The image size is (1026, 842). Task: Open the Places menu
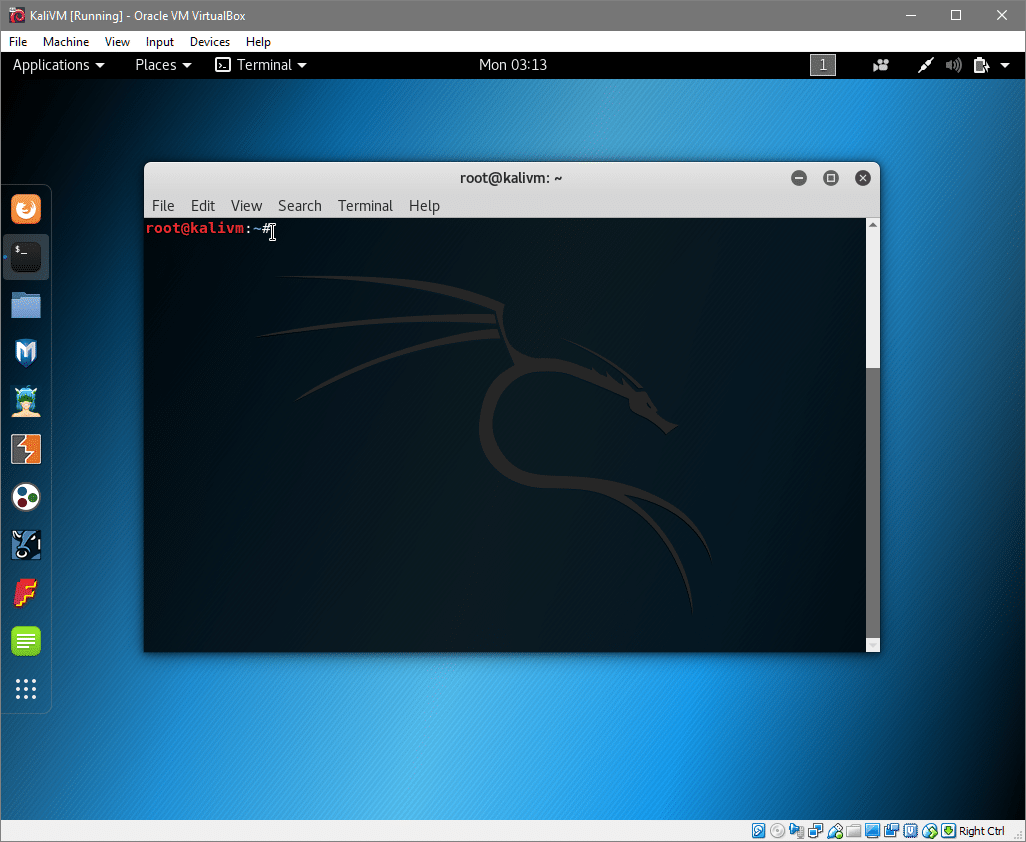pos(162,64)
